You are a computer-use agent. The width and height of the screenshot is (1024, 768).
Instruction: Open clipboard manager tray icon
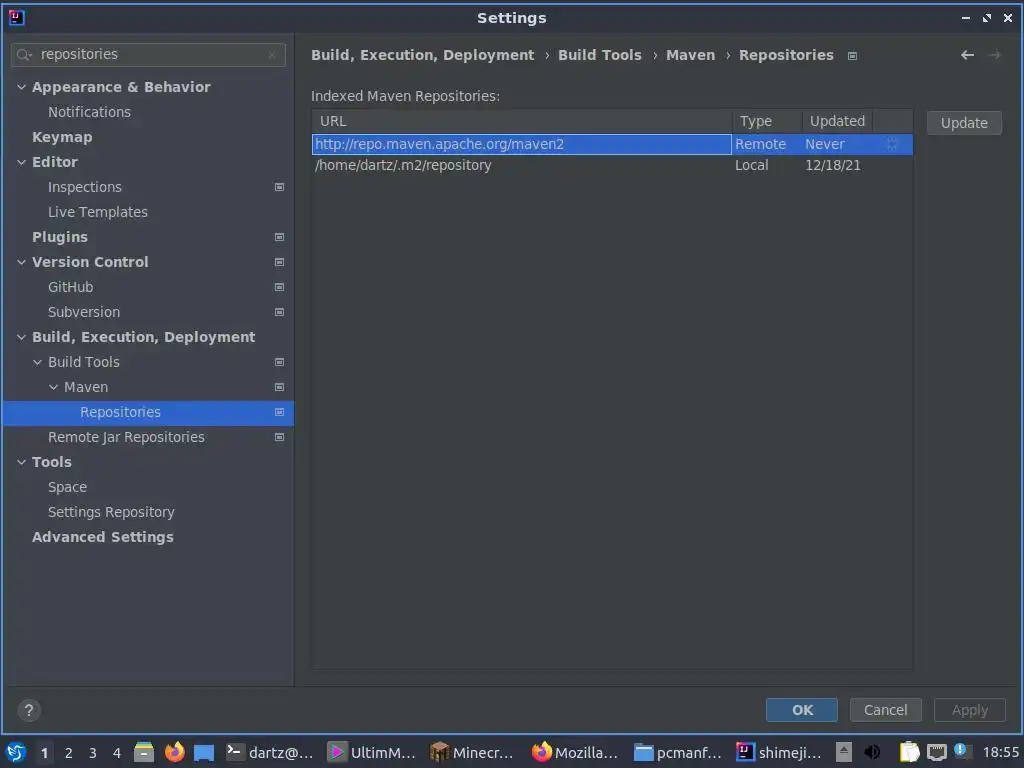coord(909,752)
